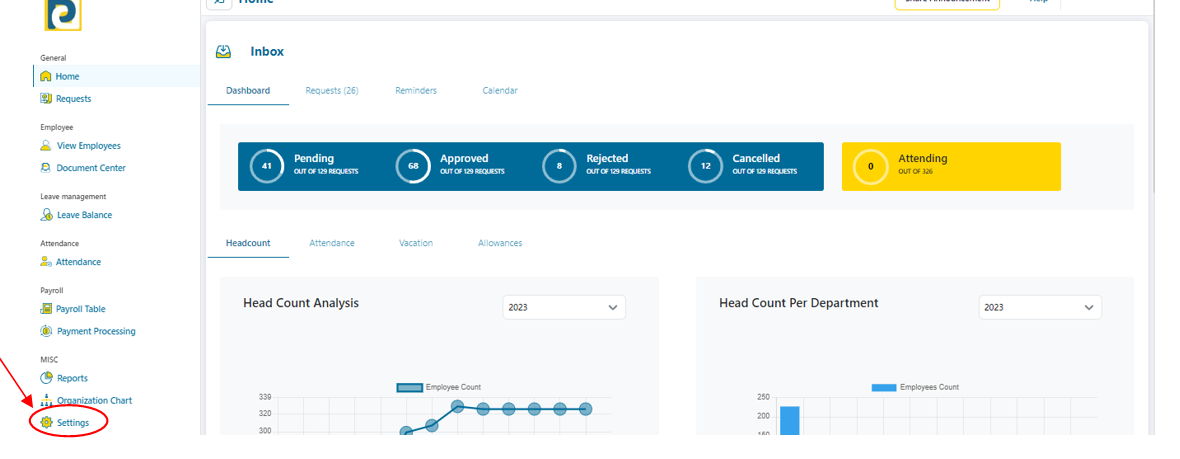1180x459 pixels.
Task: Click the Payroll section label
Action: [52, 290]
